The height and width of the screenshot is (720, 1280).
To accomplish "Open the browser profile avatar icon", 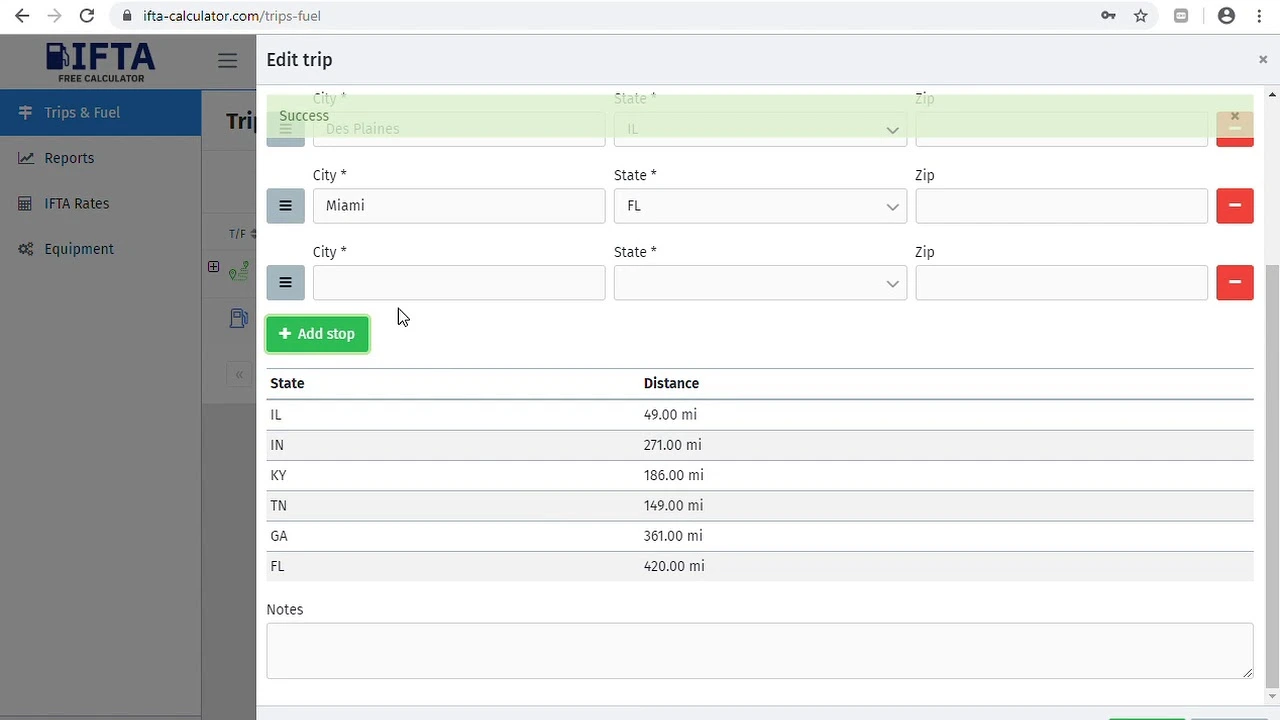I will (x=1226, y=16).
